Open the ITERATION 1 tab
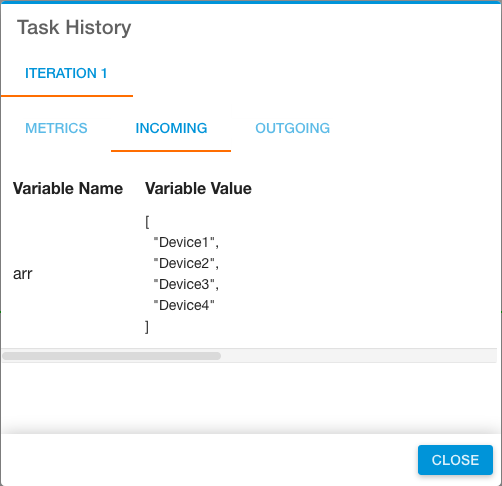Image resolution: width=502 pixels, height=486 pixels. click(66, 73)
